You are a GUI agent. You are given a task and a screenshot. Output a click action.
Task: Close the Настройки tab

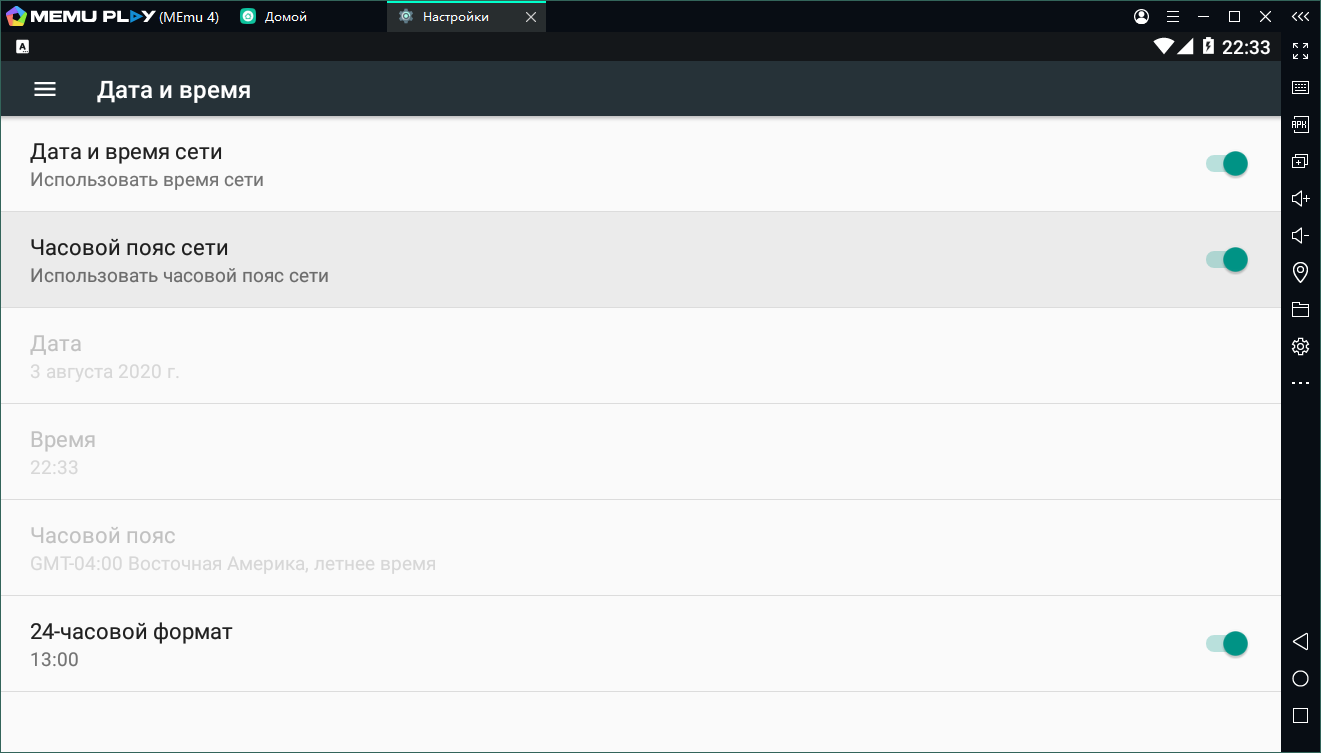pos(530,17)
